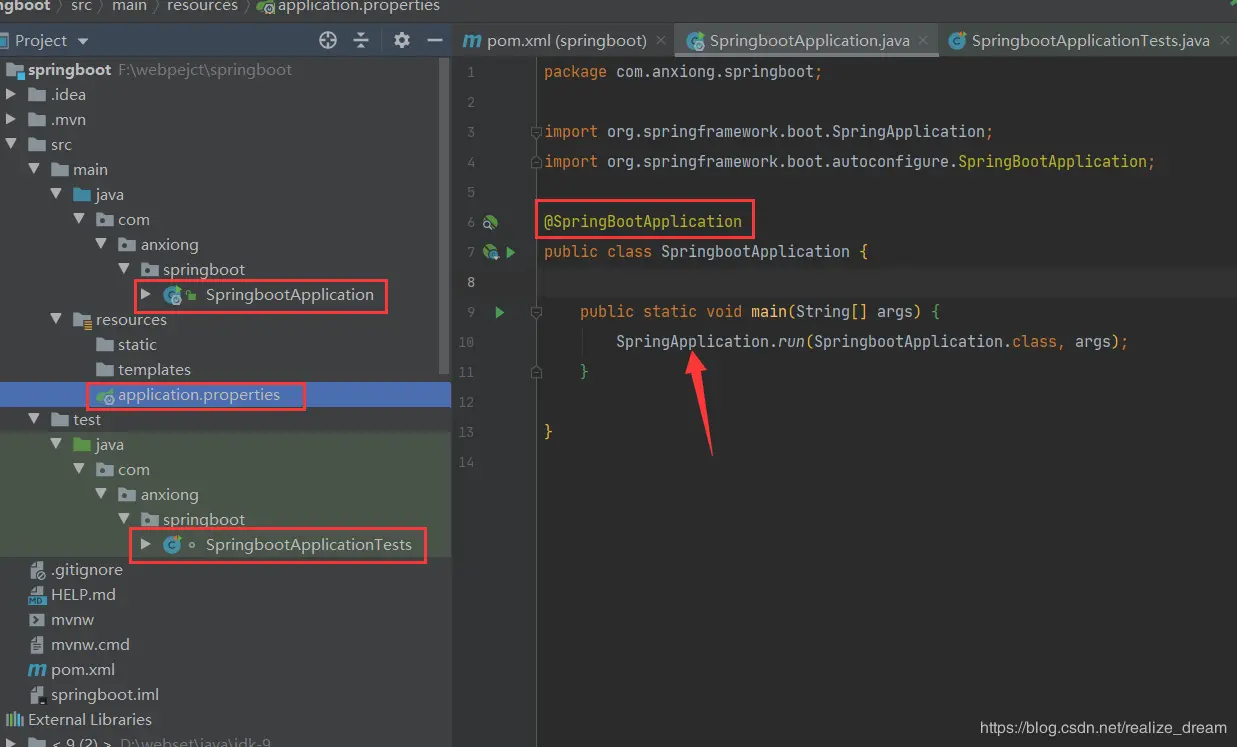
Task: Expand the .idea folder
Action: [x=12, y=95]
